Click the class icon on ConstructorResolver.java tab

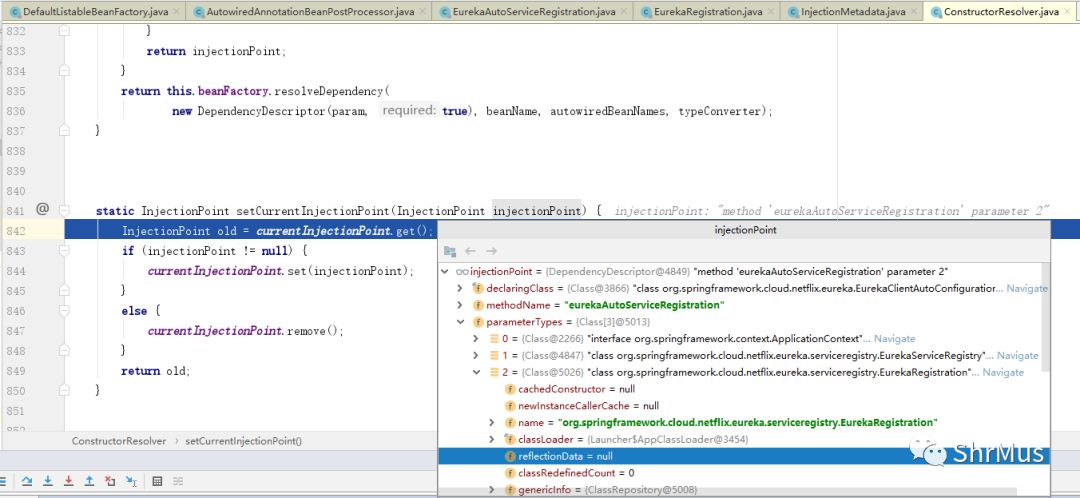tap(936, 12)
